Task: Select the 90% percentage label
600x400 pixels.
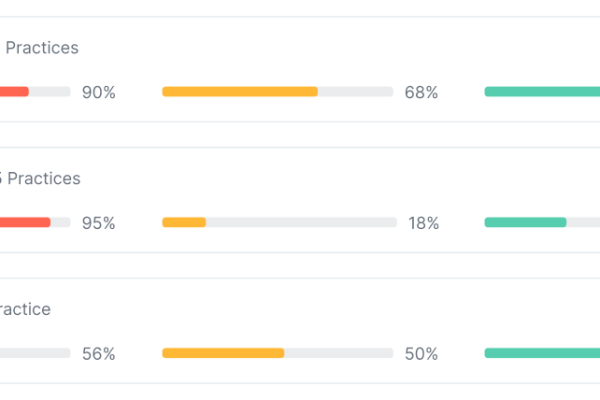Action: [99, 92]
